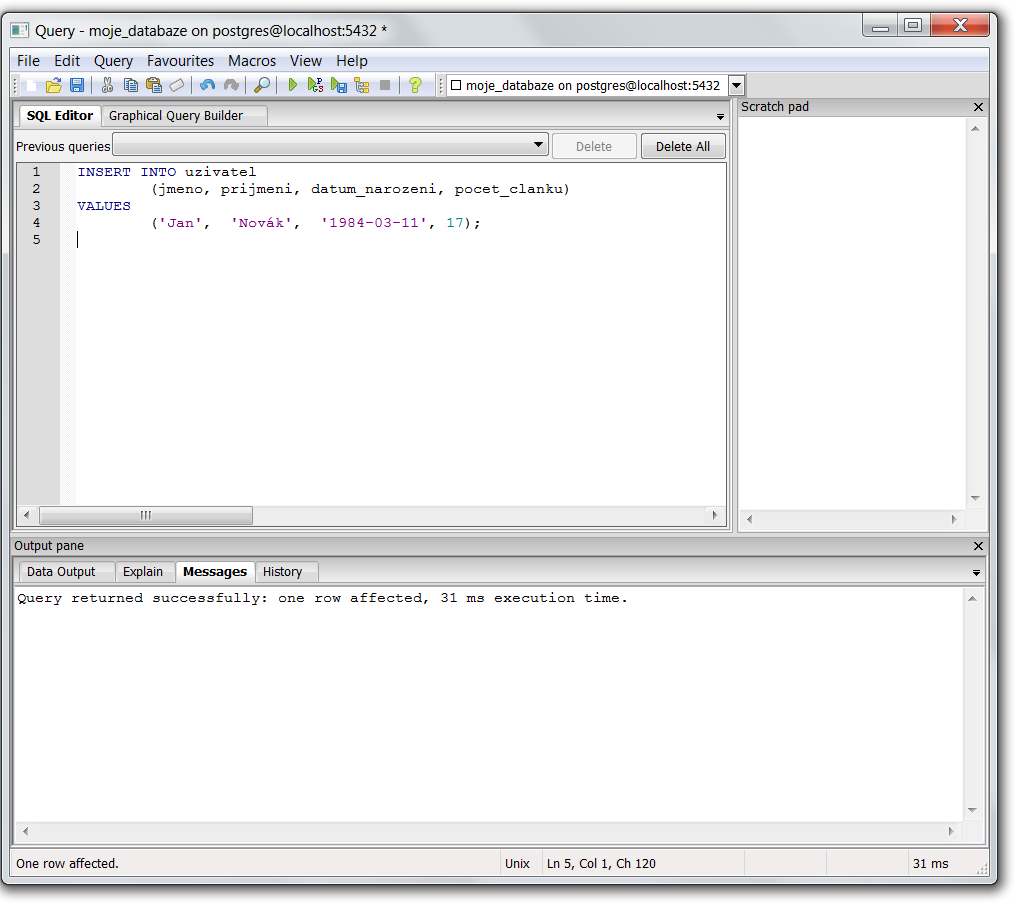Expand the Previous queries combo box
The width and height of the screenshot is (1016, 904).
[x=539, y=146]
